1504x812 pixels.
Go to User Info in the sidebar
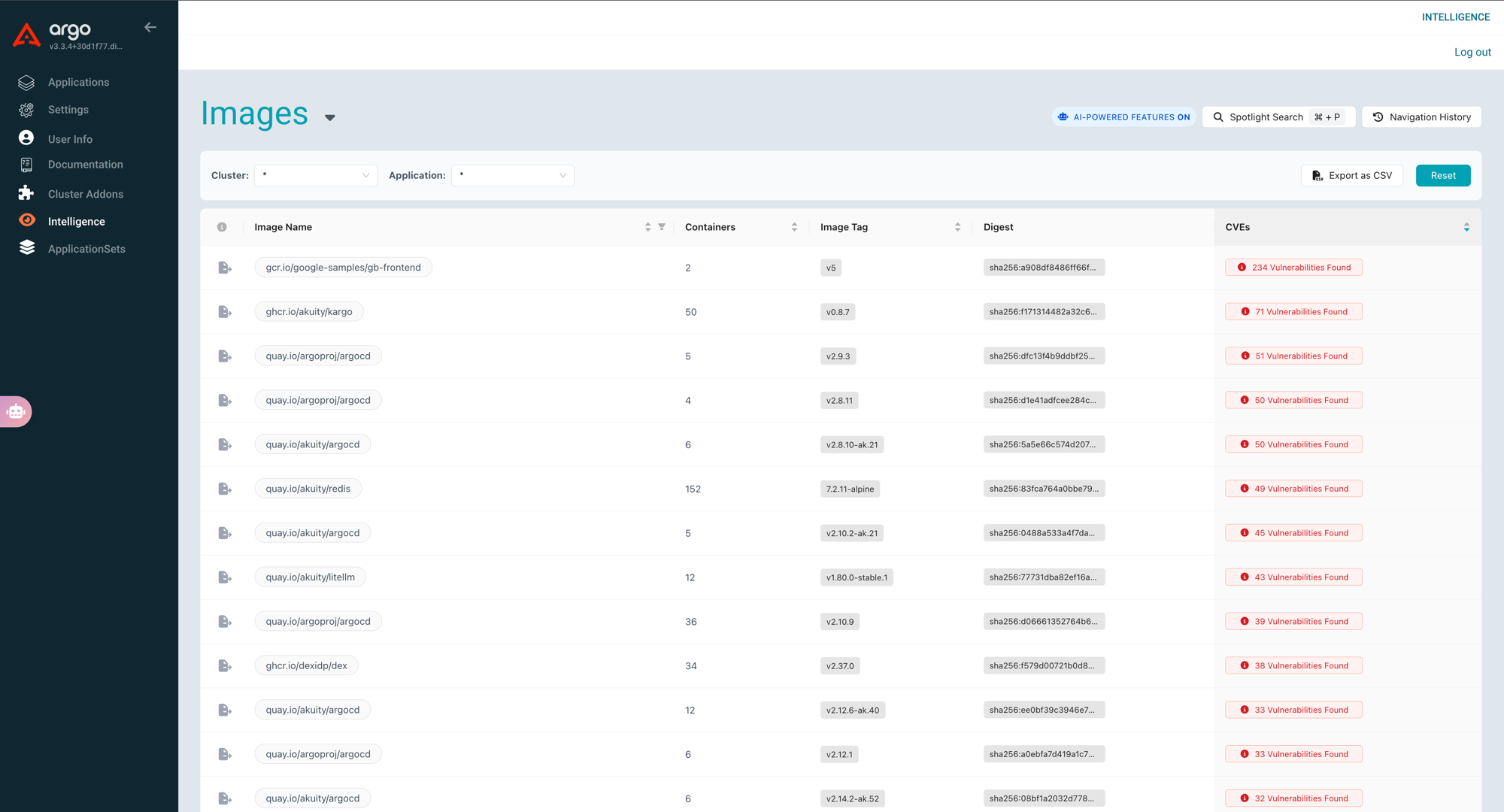point(70,139)
